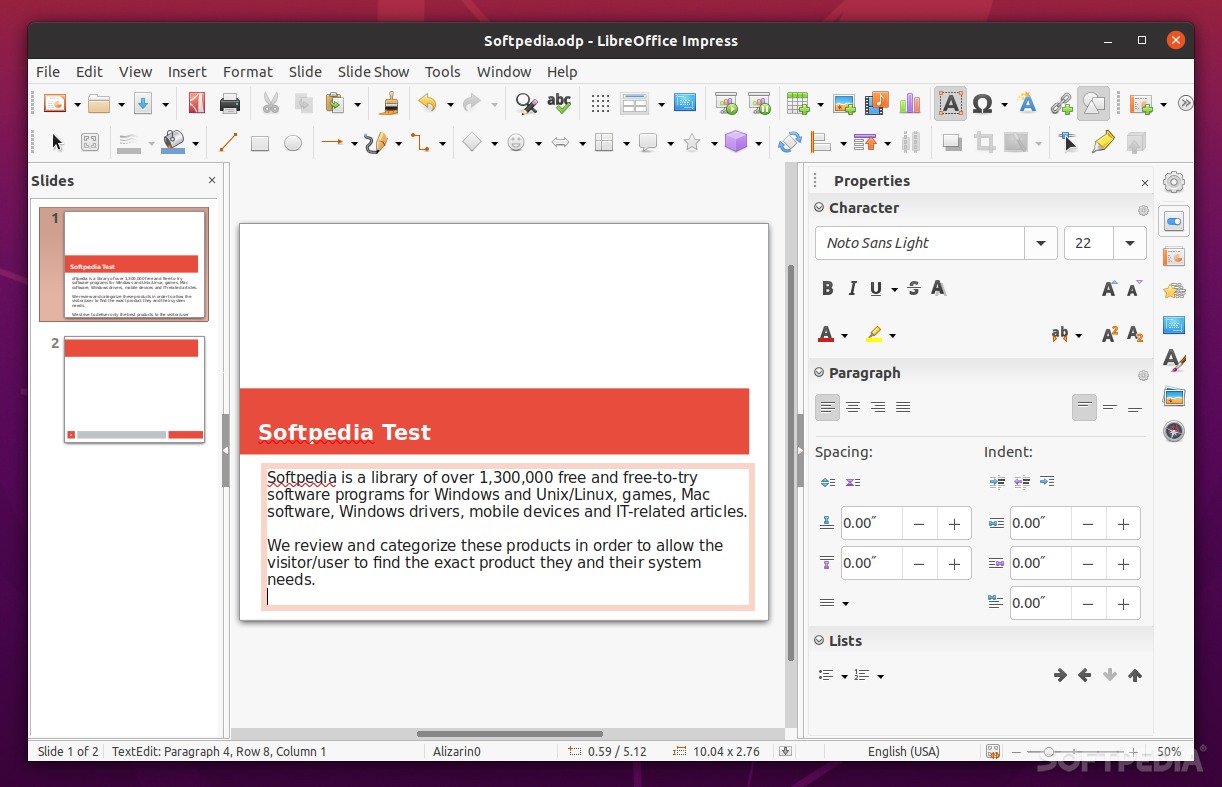Start slideshow from current slide
The image size is (1222, 787).
[x=759, y=103]
